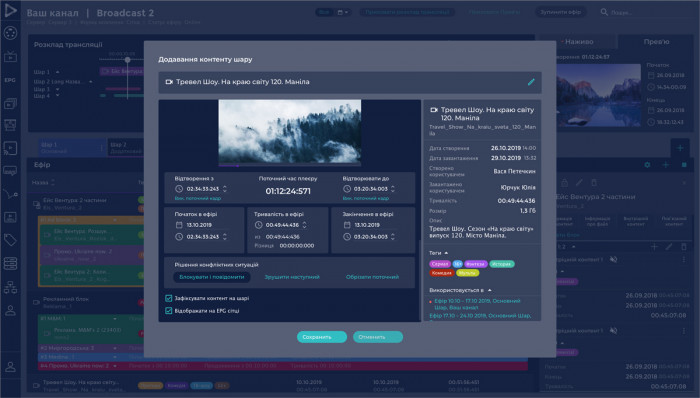Collapse the Теги section arrow
Screen dimensions: 700x398
pyautogui.click(x=446, y=253)
